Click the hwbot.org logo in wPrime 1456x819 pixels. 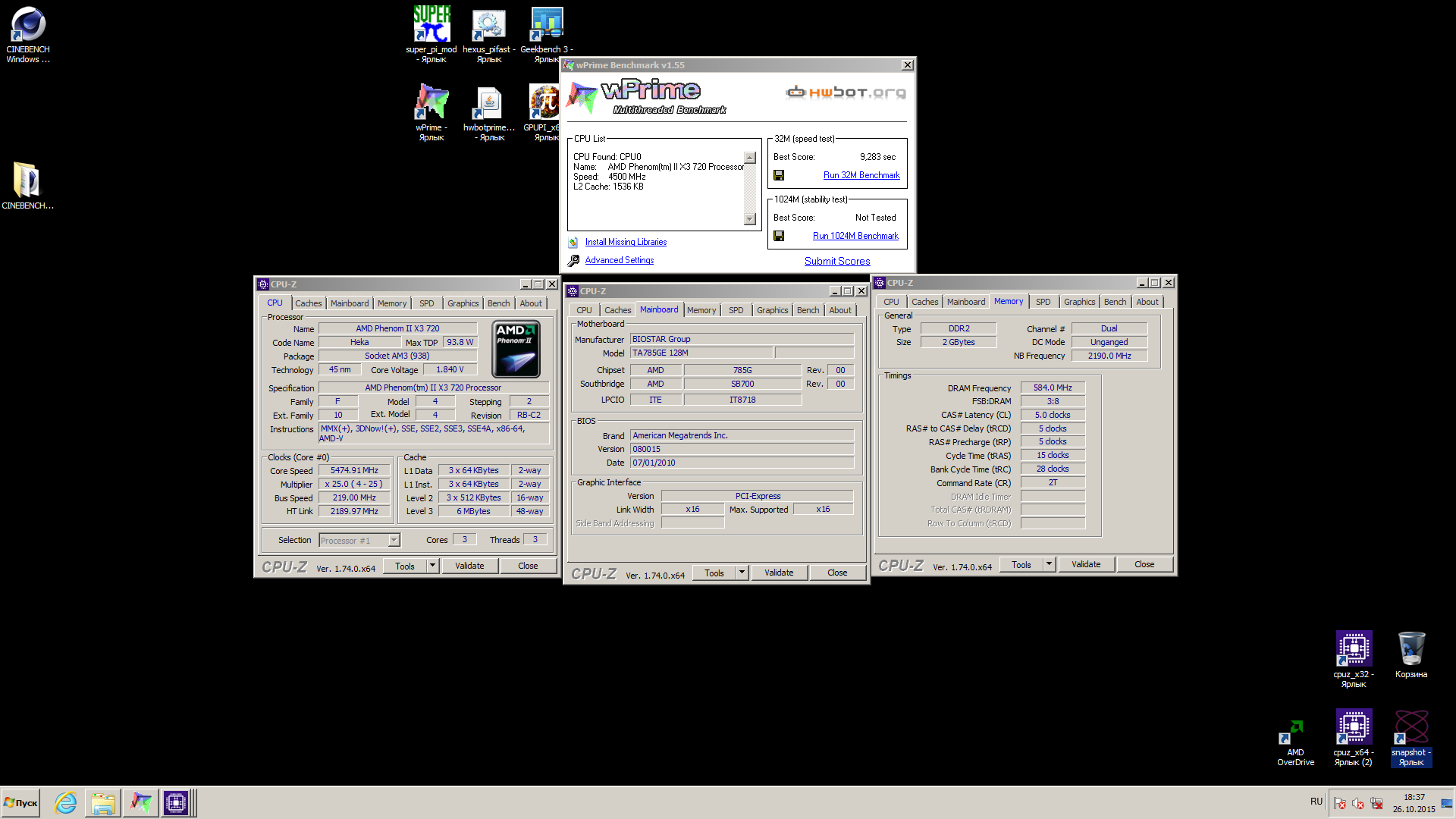pyautogui.click(x=846, y=93)
